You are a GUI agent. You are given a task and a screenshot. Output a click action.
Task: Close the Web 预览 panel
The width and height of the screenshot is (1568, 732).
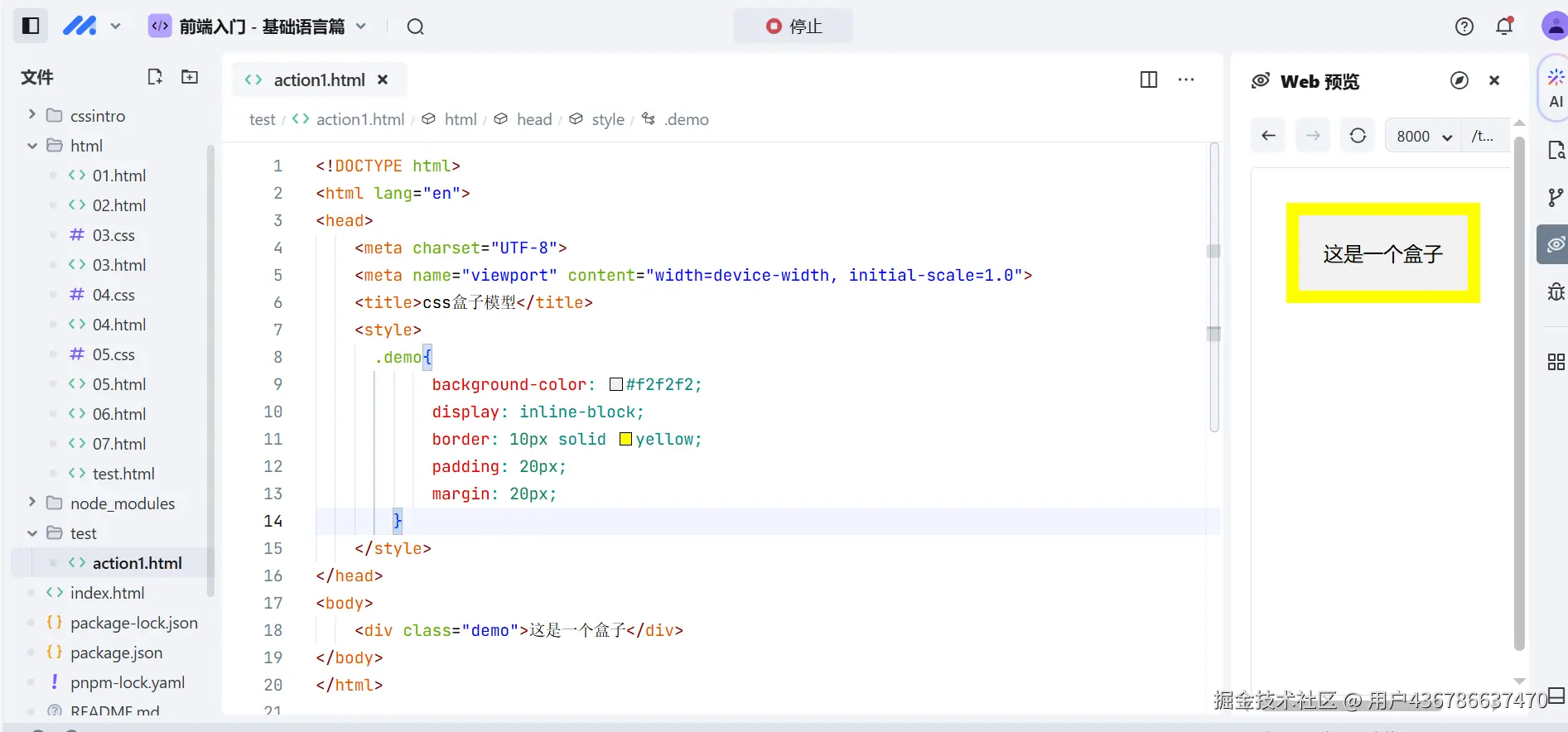click(x=1494, y=80)
